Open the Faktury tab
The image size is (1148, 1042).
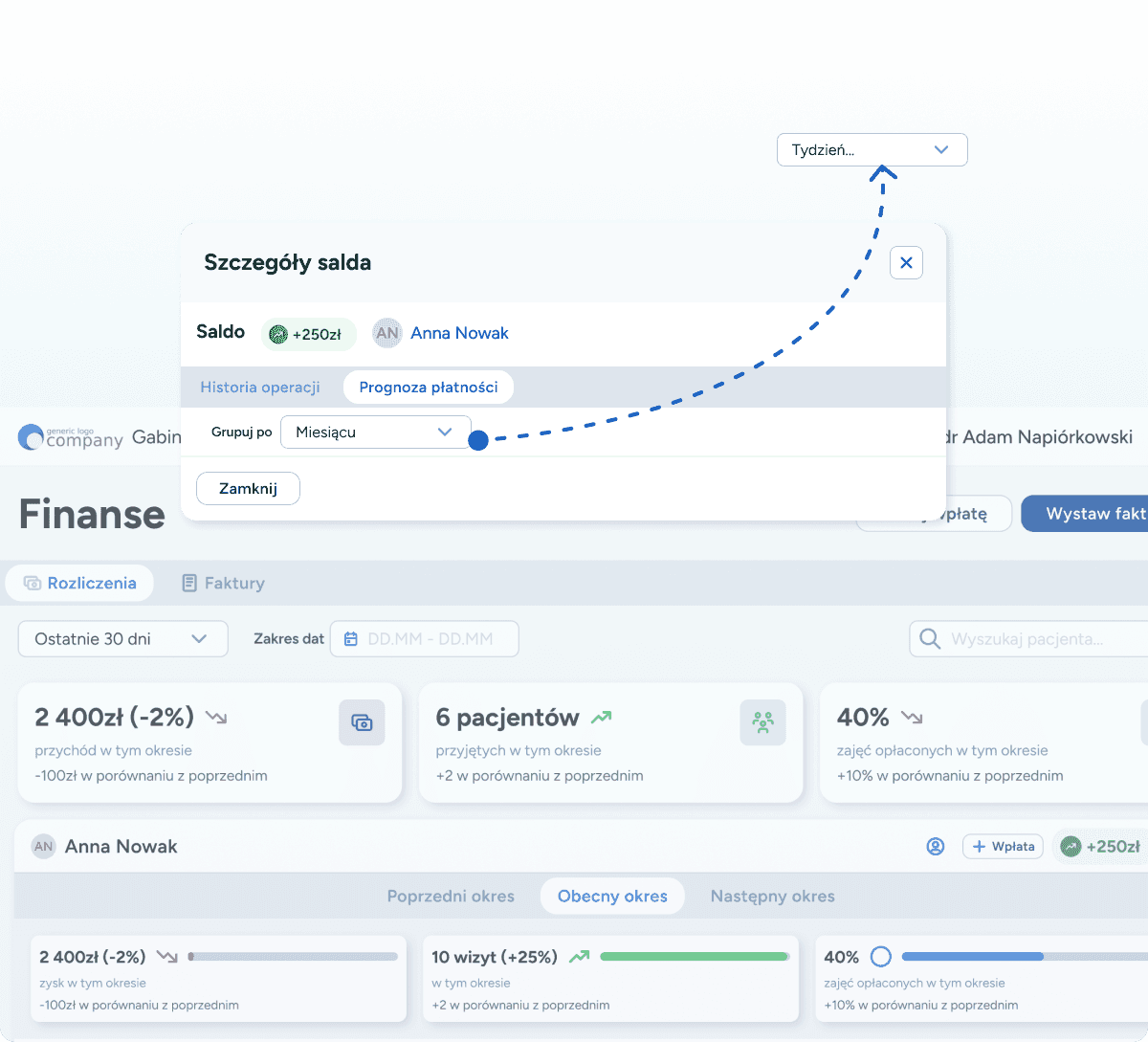224,583
